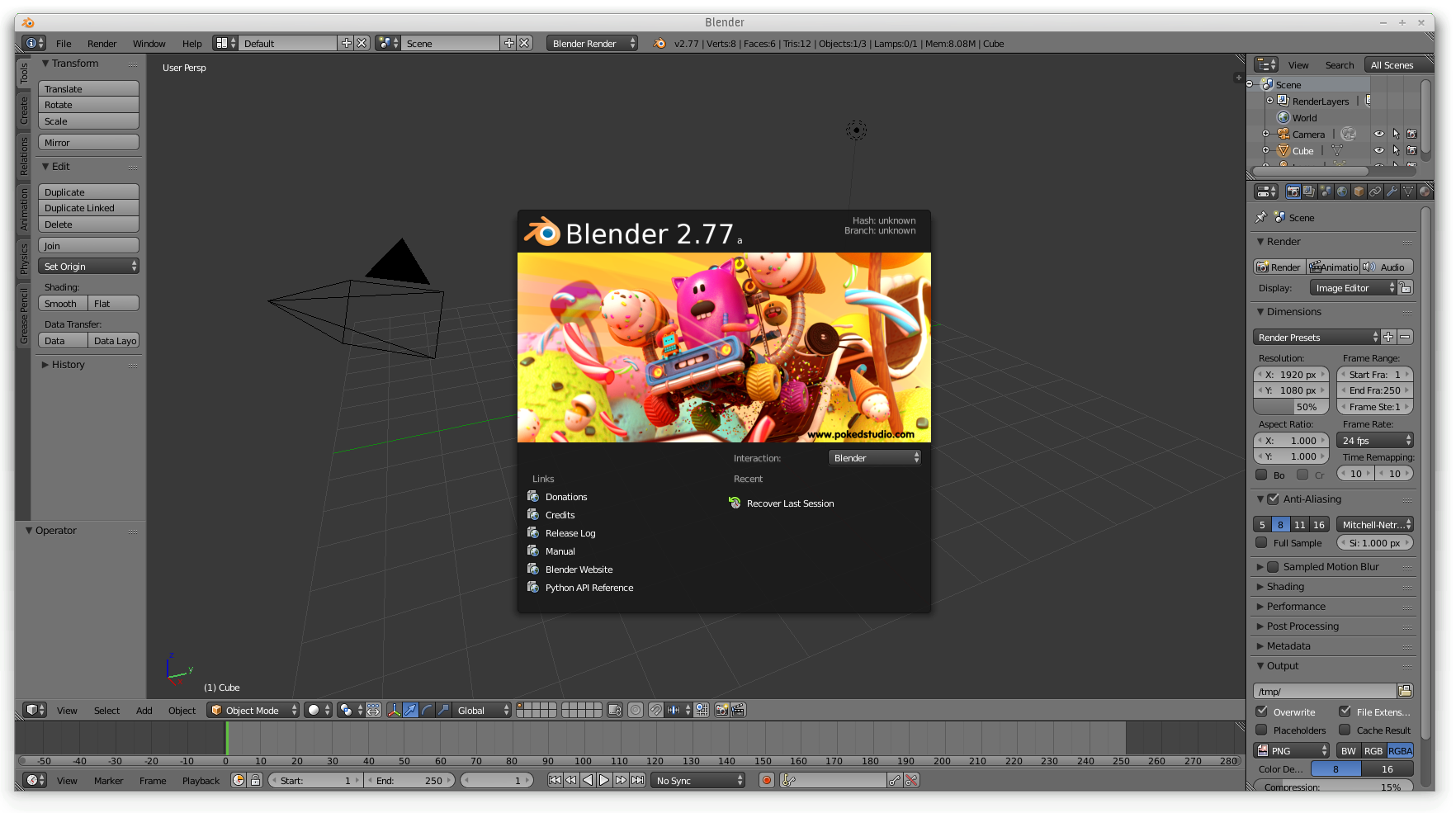Enable Sampled Motion Blur checkbox
The height and width of the screenshot is (813, 1456).
1273,566
